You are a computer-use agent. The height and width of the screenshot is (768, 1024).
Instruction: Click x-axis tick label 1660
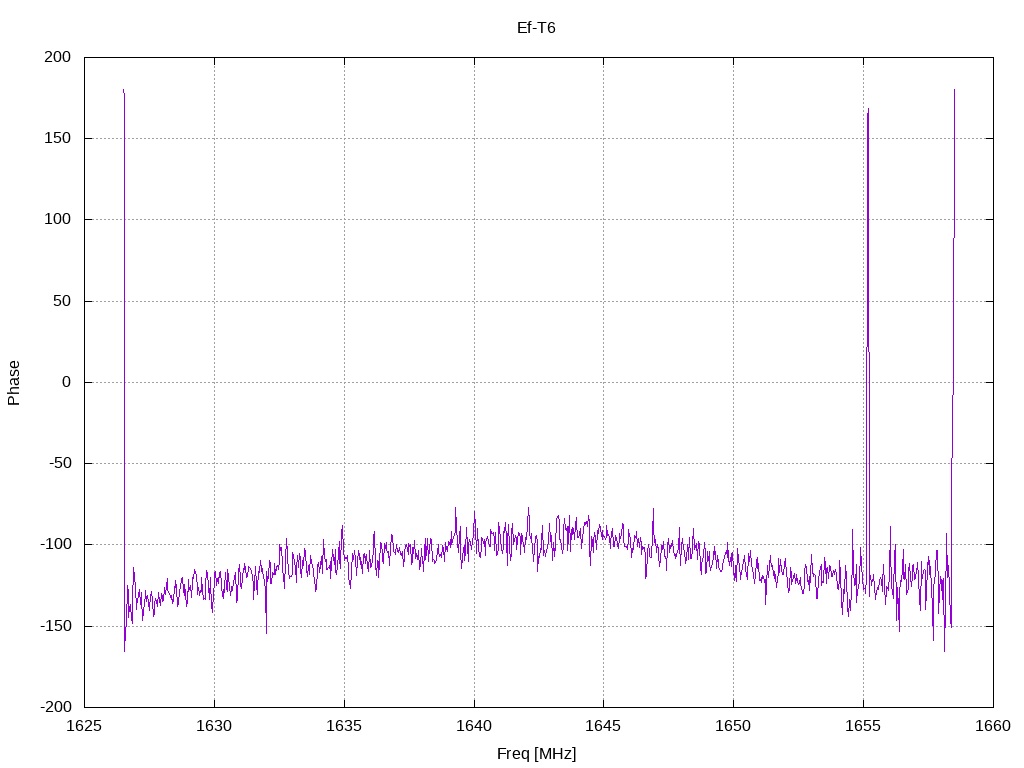click(993, 726)
